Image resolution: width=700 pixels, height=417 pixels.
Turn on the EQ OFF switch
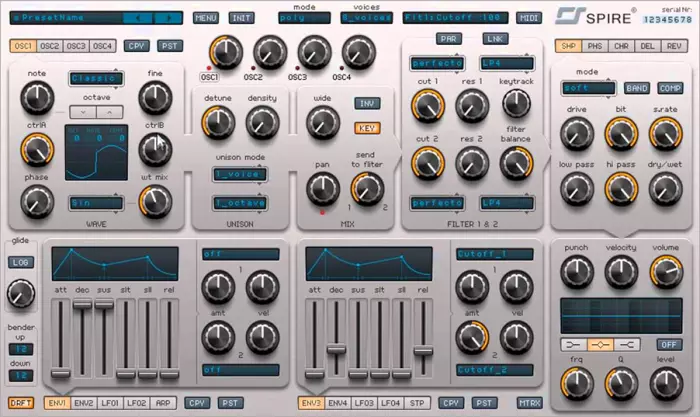(x=668, y=344)
